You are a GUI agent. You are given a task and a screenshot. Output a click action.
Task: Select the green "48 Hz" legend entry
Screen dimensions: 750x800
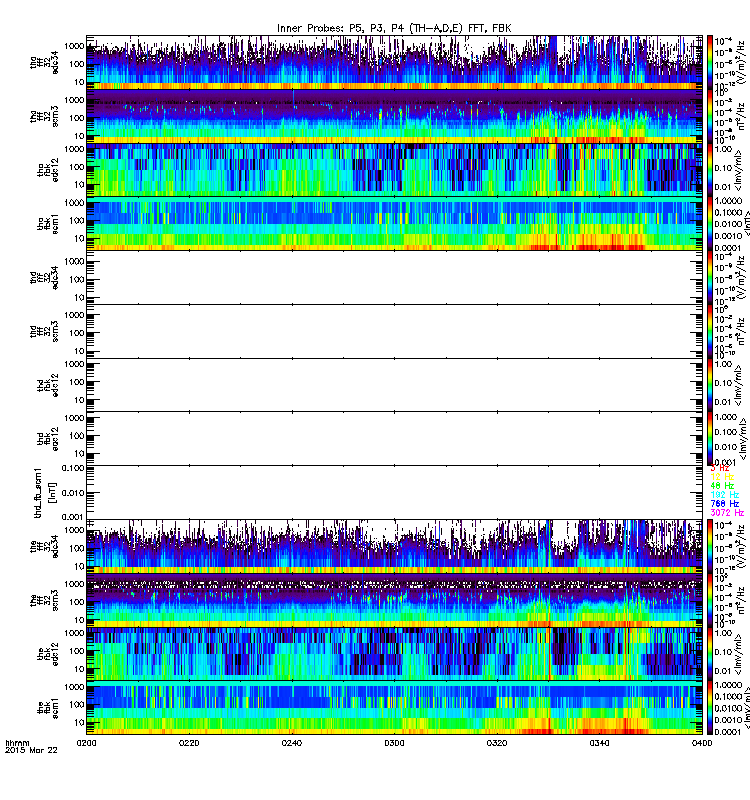tap(722, 486)
